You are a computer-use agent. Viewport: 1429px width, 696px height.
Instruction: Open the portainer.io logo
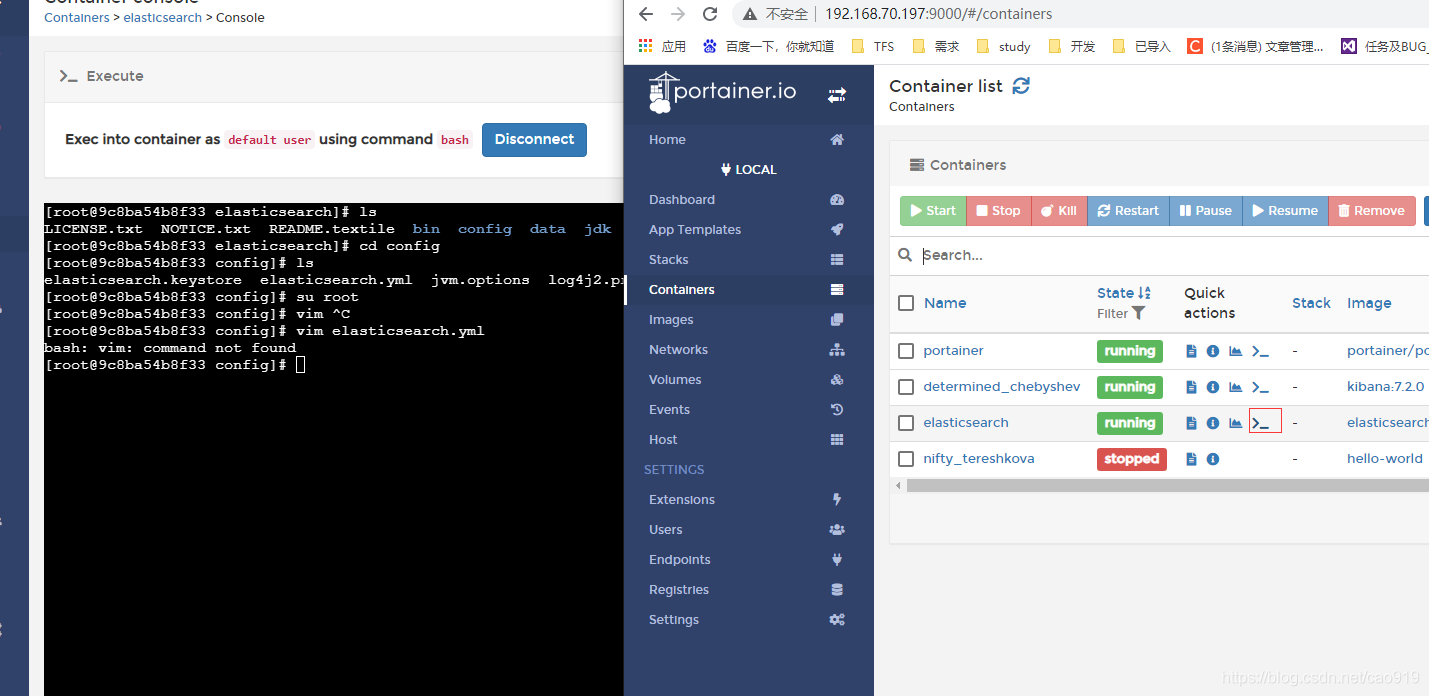pos(722,92)
